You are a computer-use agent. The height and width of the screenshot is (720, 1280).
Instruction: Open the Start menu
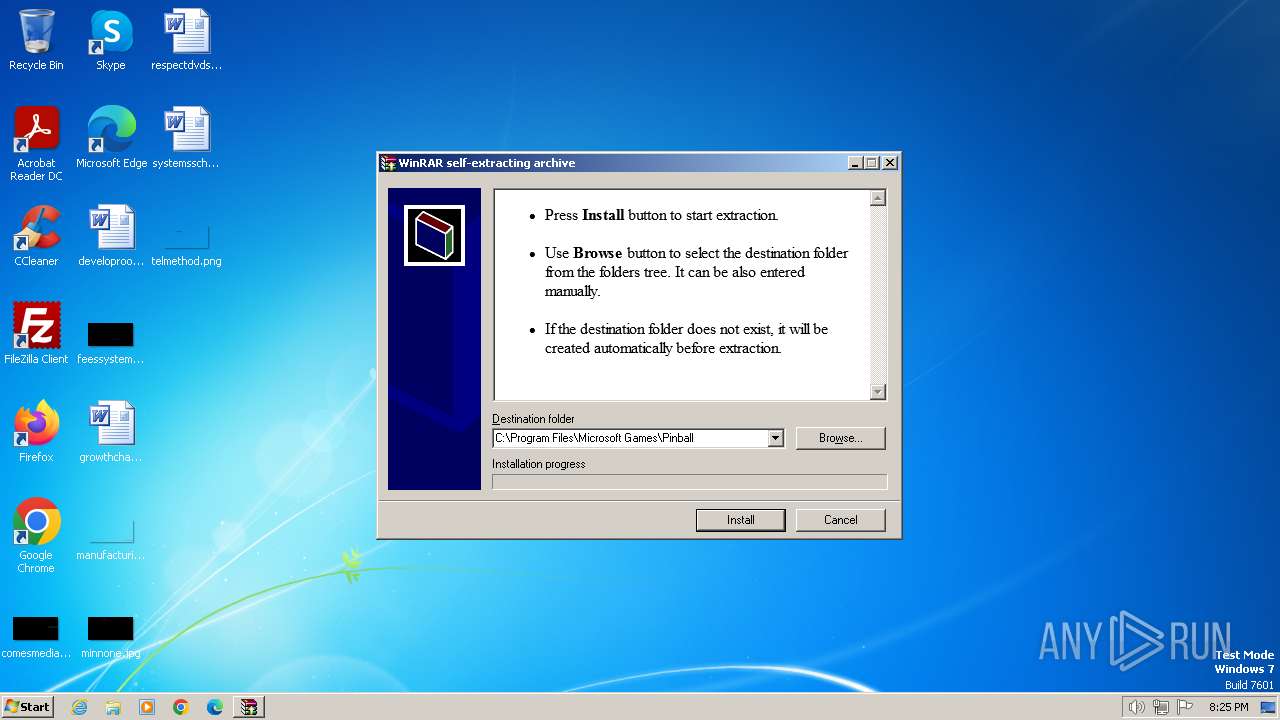pyautogui.click(x=27, y=707)
